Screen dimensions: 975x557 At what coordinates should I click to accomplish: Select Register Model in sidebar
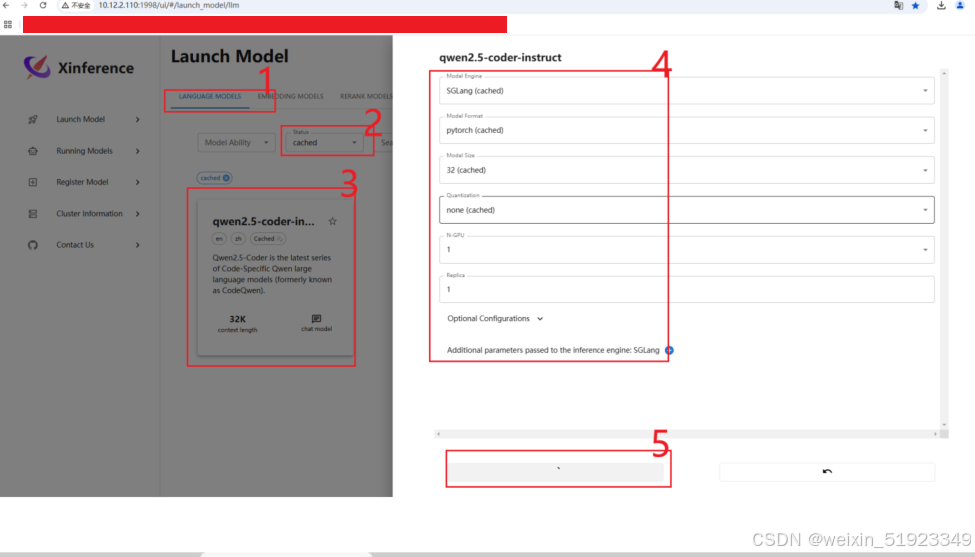[x=82, y=182]
